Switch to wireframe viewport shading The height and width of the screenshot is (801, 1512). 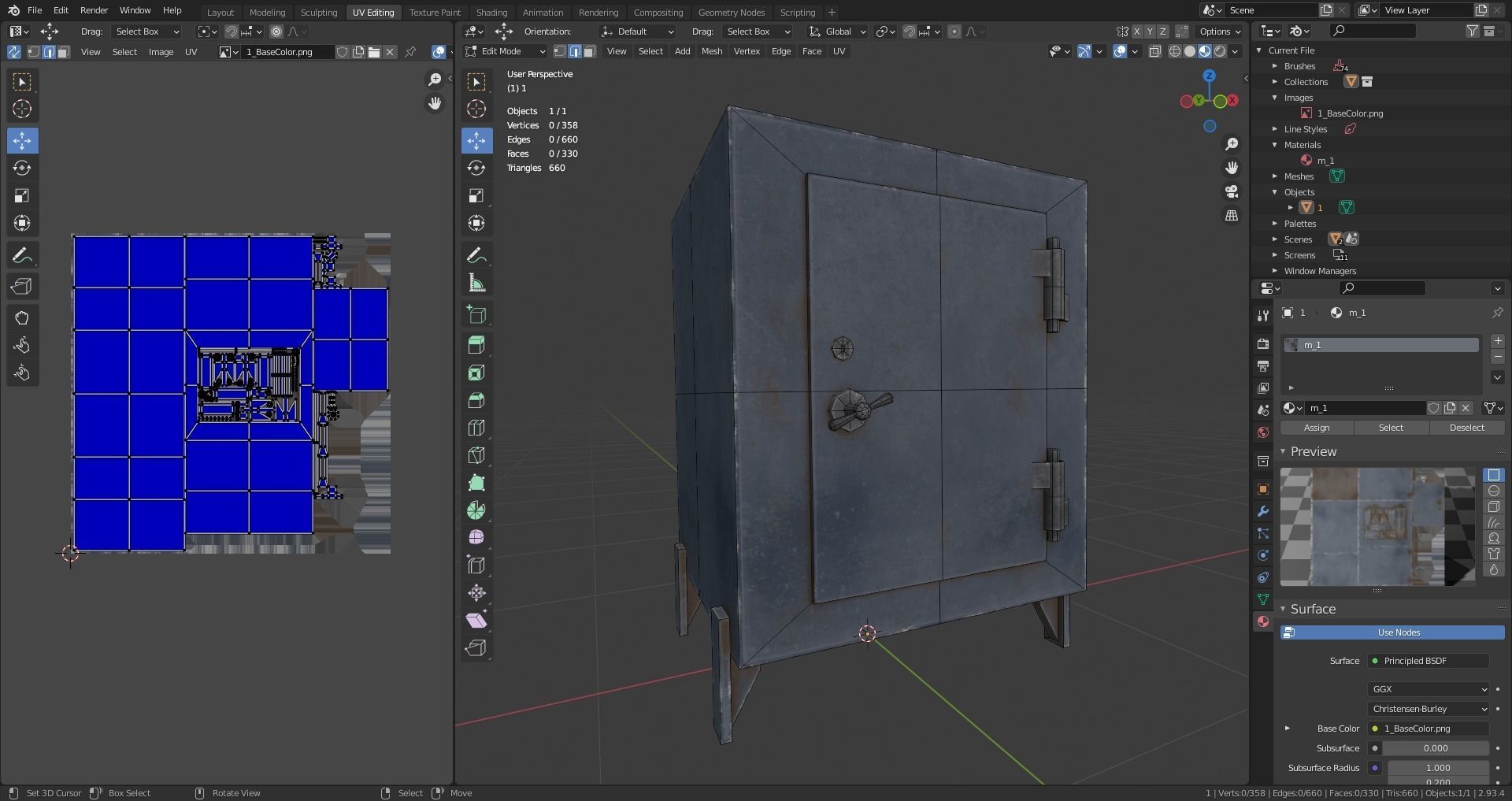tap(1175, 51)
